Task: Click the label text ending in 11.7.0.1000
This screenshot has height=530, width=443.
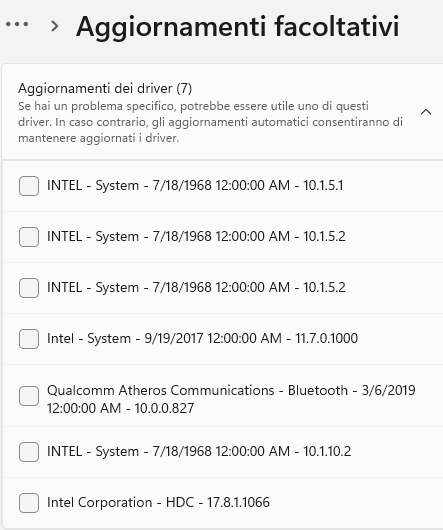Action: pyautogui.click(x=202, y=338)
